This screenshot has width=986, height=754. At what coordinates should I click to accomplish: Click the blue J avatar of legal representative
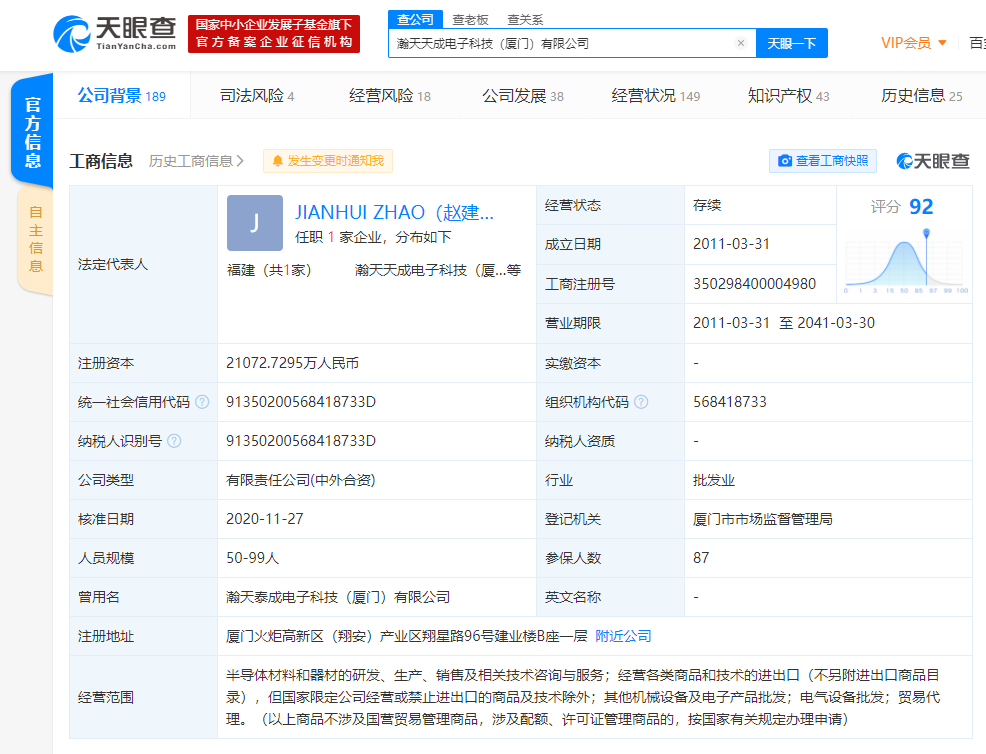pos(255,223)
